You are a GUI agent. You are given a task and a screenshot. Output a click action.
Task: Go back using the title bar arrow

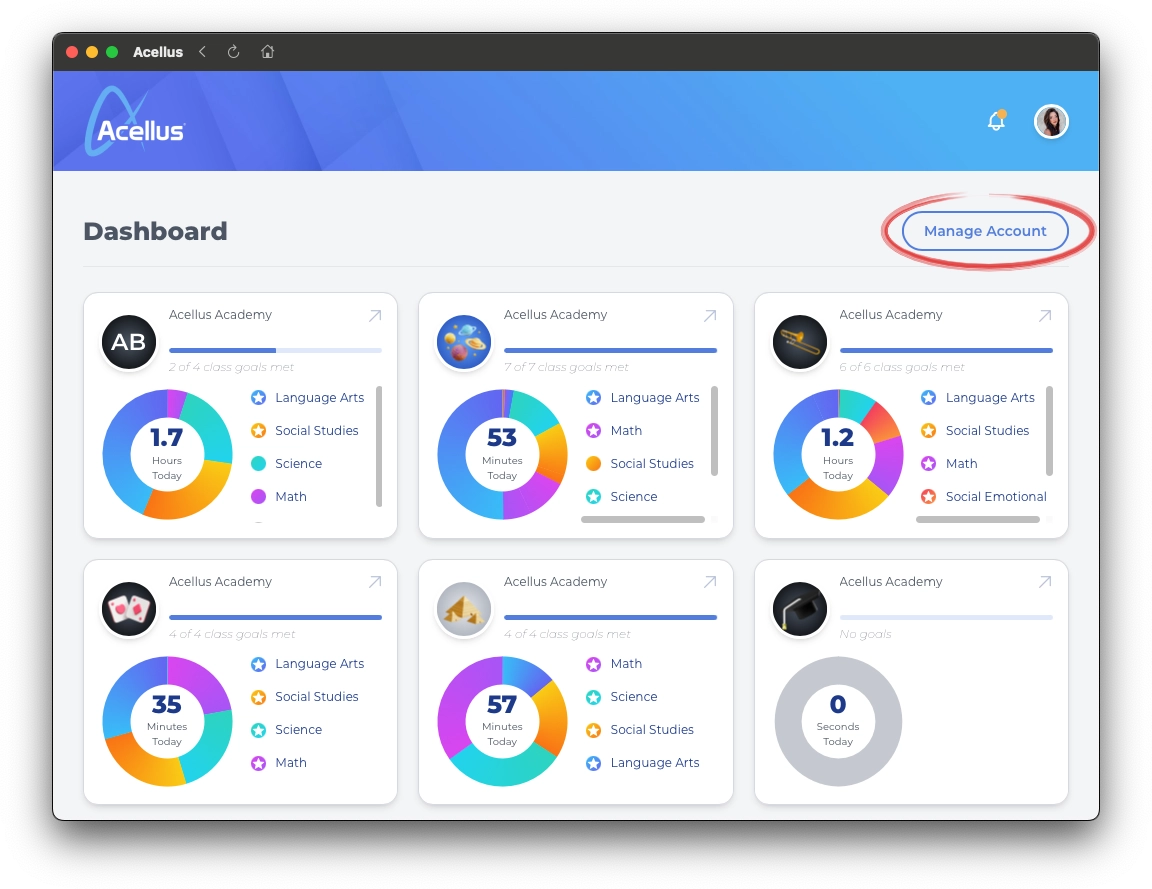203,51
